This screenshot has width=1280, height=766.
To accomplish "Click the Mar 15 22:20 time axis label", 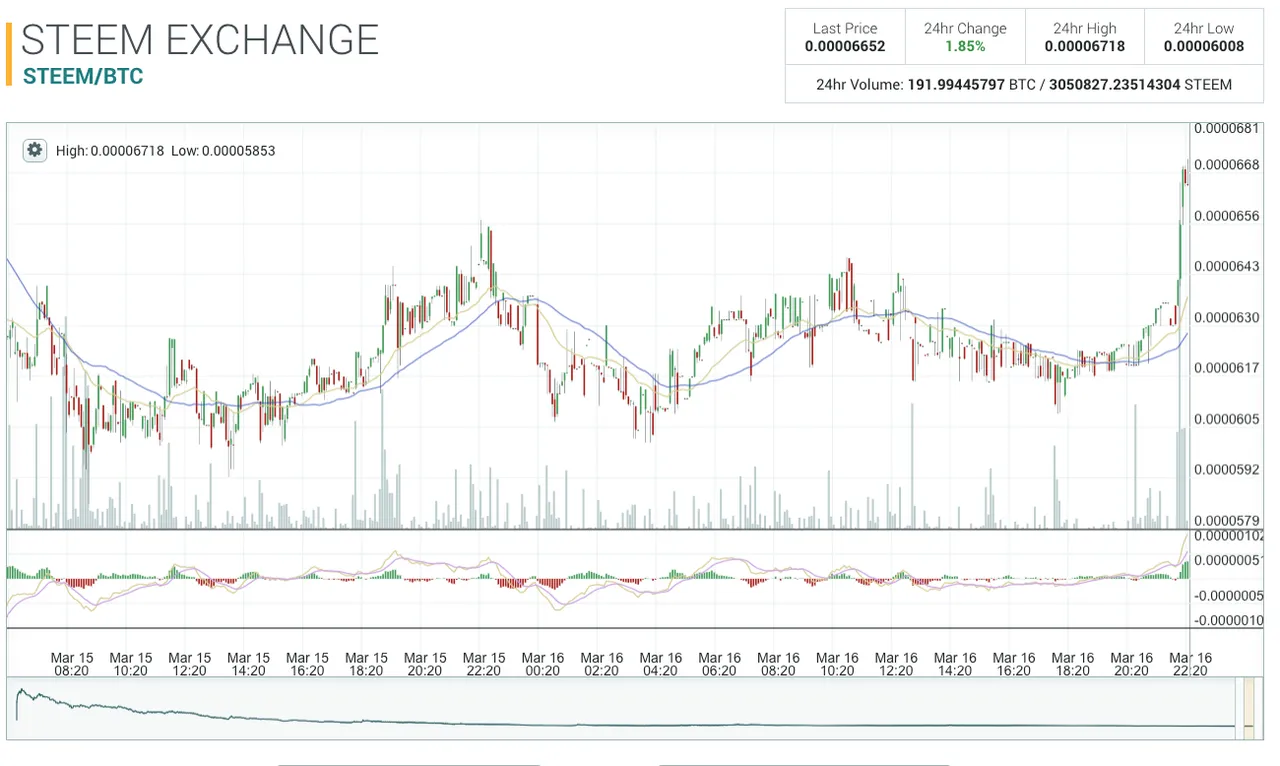I will click(484, 665).
